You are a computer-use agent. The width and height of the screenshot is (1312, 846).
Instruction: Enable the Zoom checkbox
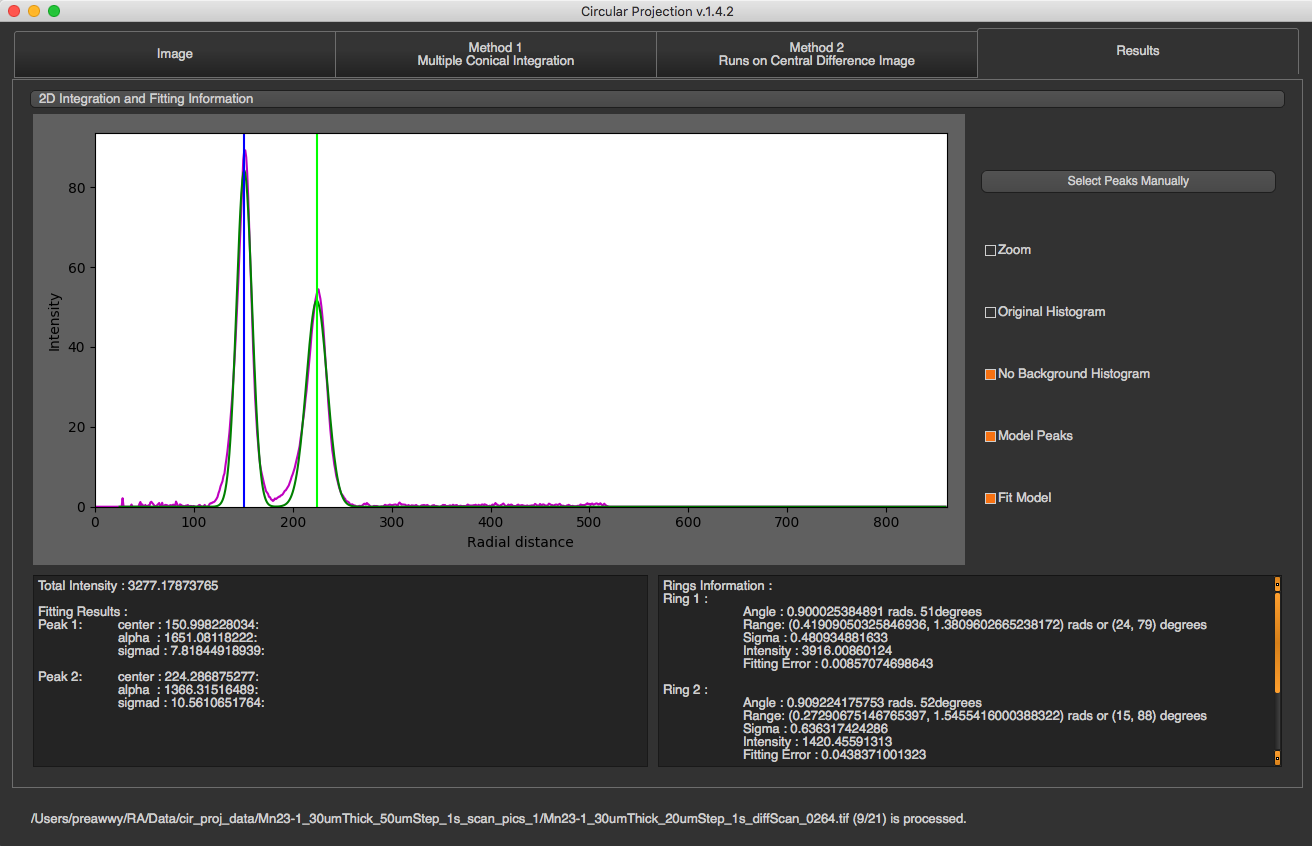point(991,250)
